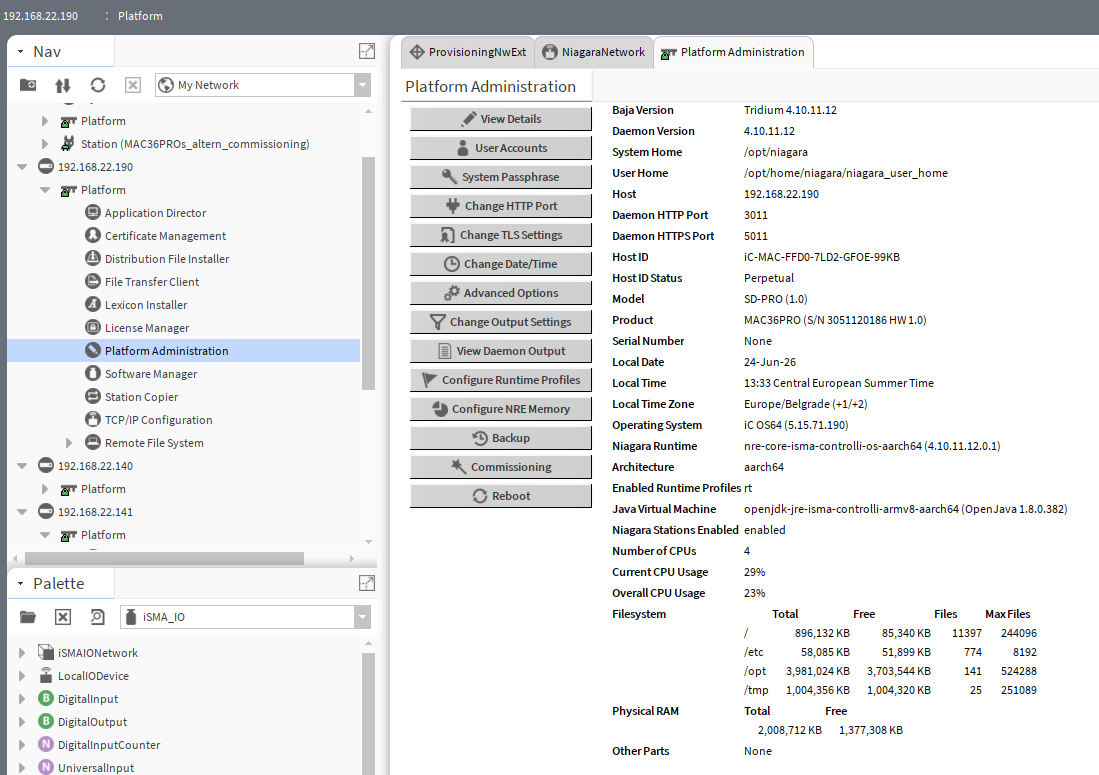
Task: Maximize the Palette panel
Action: point(367,583)
